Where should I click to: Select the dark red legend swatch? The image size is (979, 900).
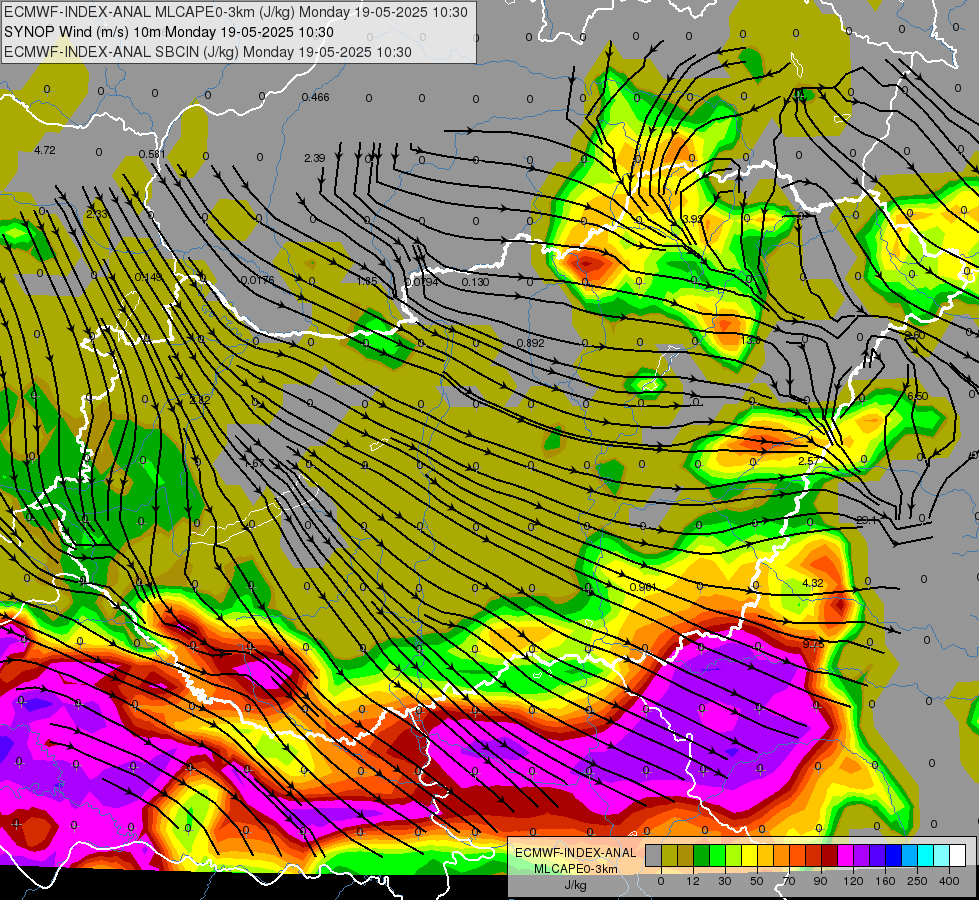click(830, 855)
